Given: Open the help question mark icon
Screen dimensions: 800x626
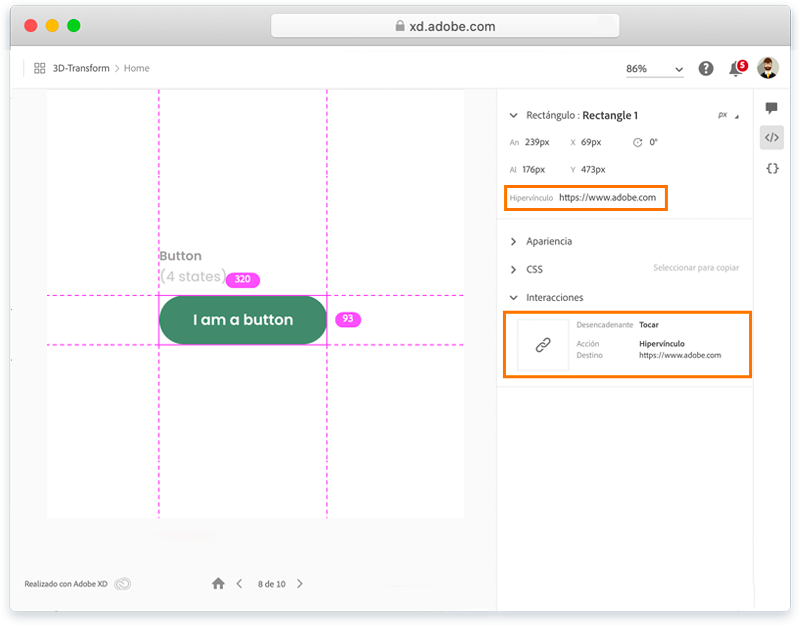Looking at the screenshot, I should 706,68.
